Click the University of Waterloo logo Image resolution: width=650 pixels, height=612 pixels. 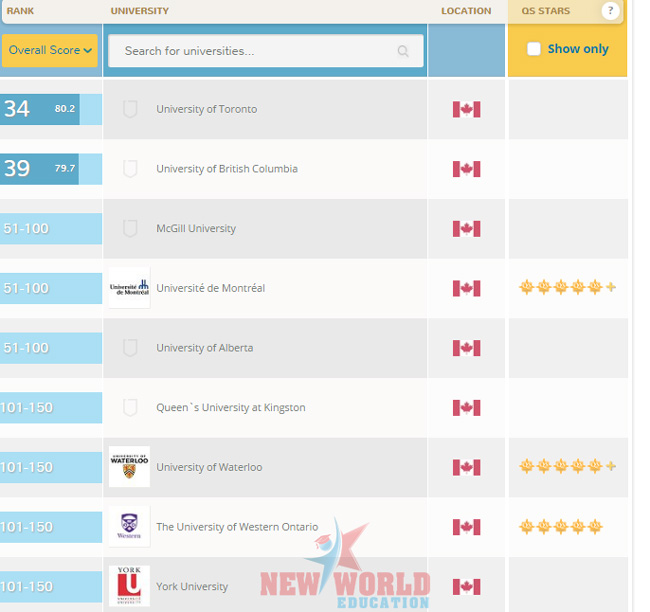tap(129, 467)
